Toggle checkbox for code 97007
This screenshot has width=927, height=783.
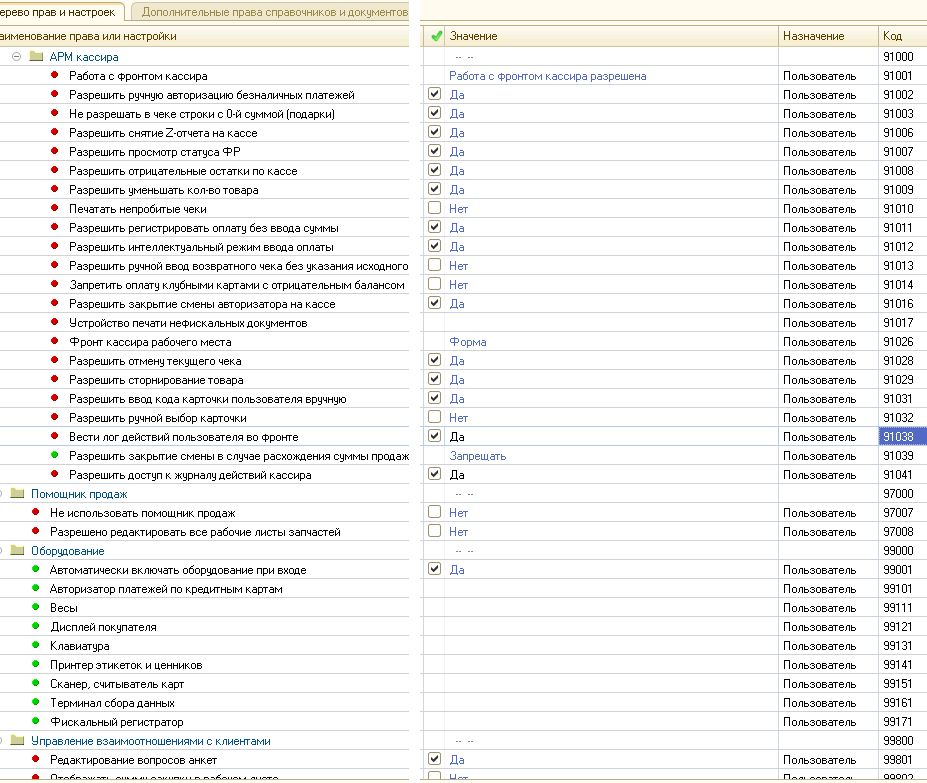pos(435,512)
